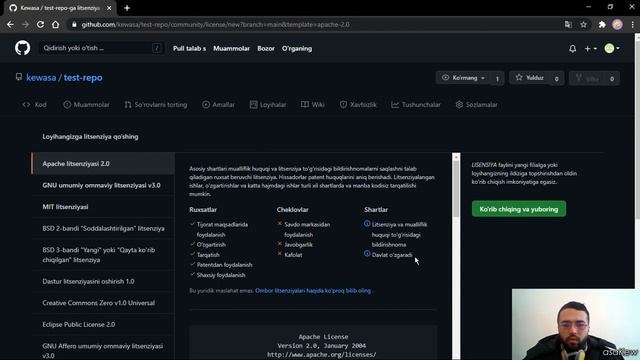The image size is (640, 360).
Task: Go back in browser history
Action: pyautogui.click(x=10, y=24)
